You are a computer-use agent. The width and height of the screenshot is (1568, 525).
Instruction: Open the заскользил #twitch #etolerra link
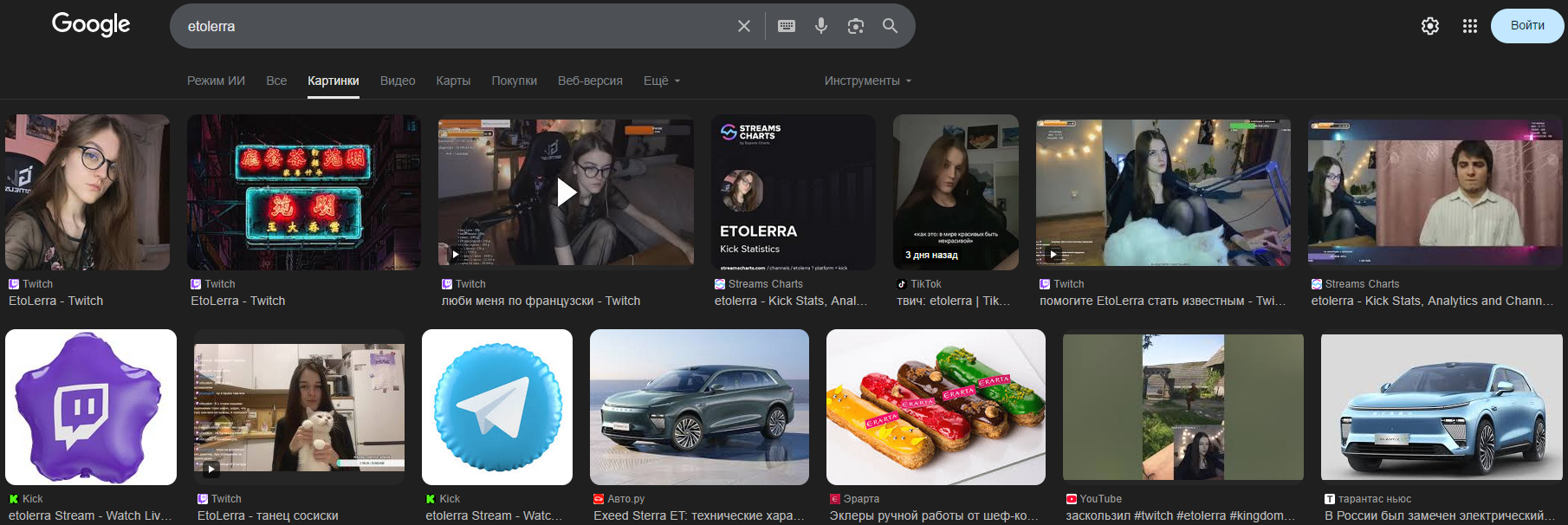click(1181, 515)
